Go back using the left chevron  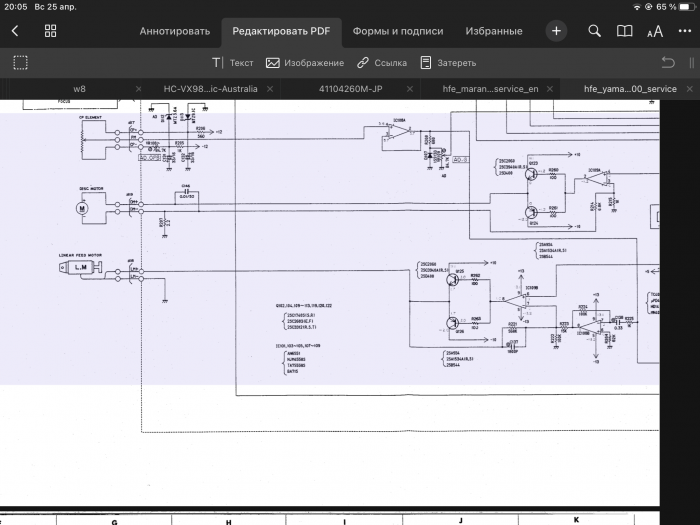(x=15, y=31)
